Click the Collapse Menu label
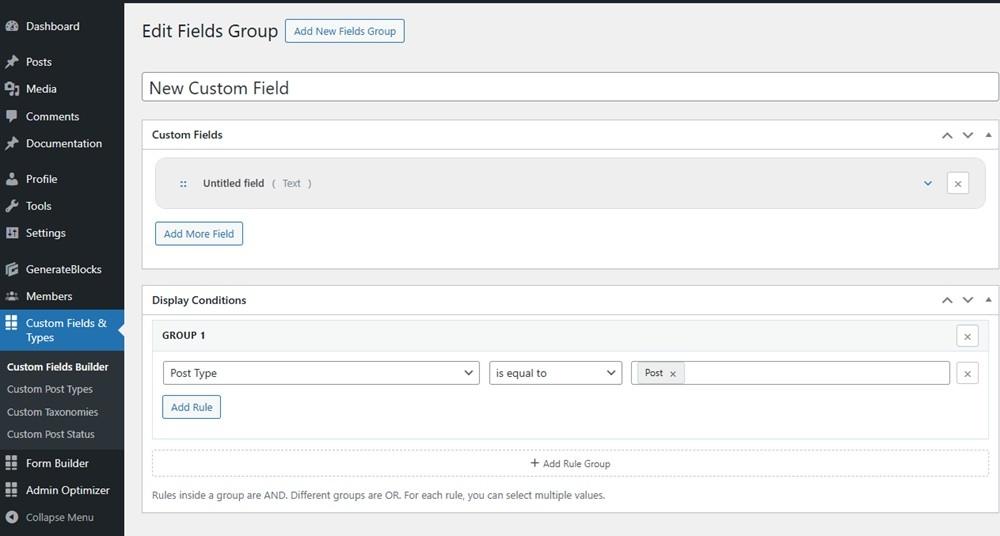Image resolution: width=1000 pixels, height=536 pixels. pos(59,517)
